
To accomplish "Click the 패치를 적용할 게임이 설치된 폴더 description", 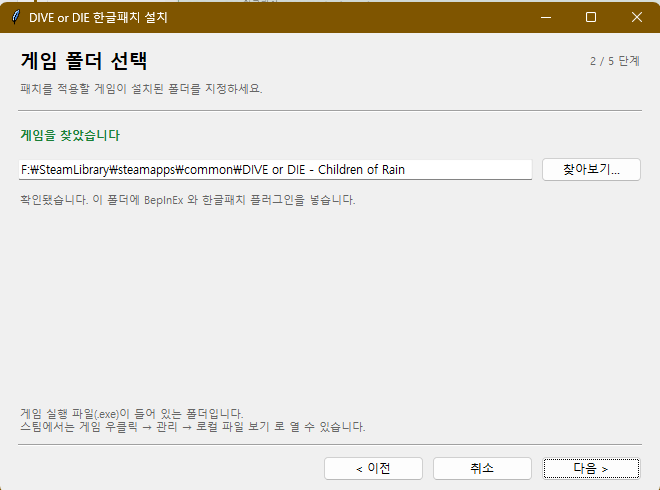I will (141, 89).
